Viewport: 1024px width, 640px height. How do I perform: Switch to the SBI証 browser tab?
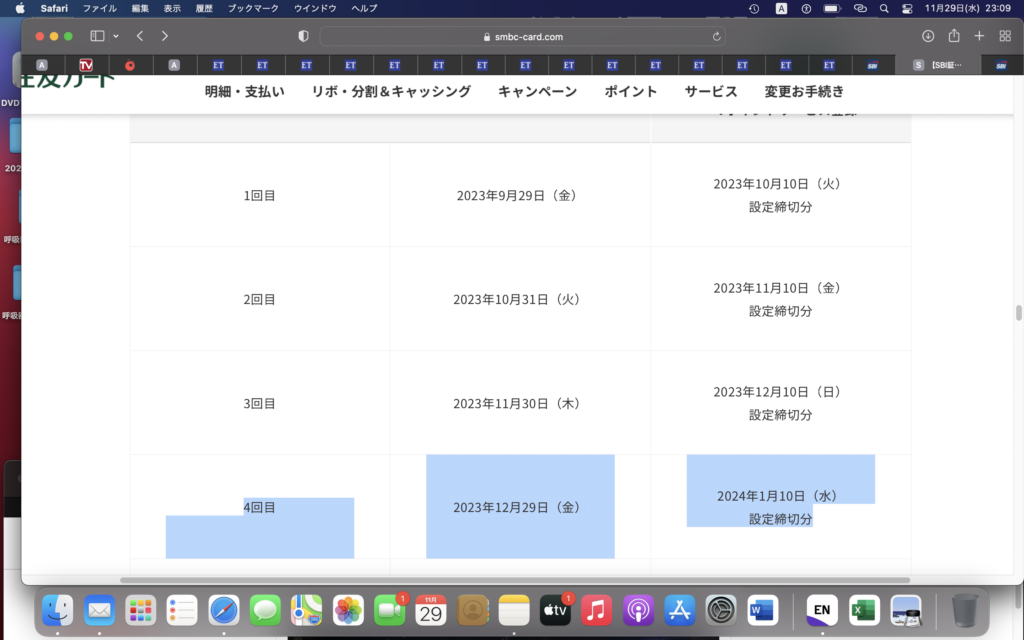point(939,65)
